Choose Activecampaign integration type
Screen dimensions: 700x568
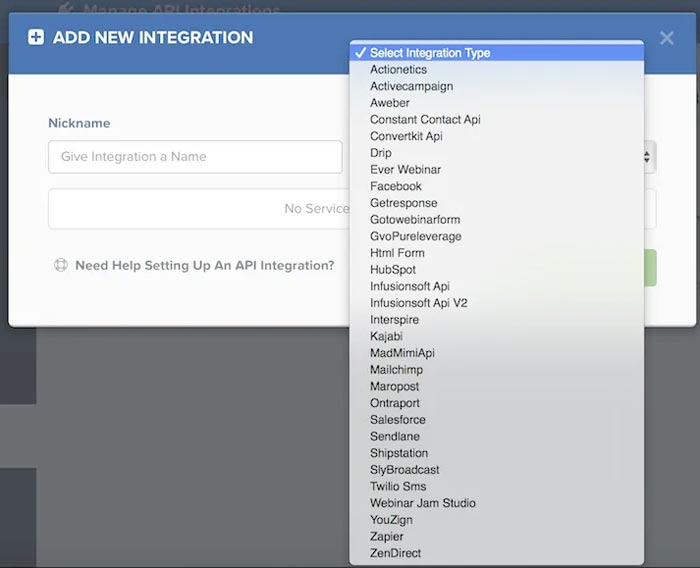coord(496,86)
